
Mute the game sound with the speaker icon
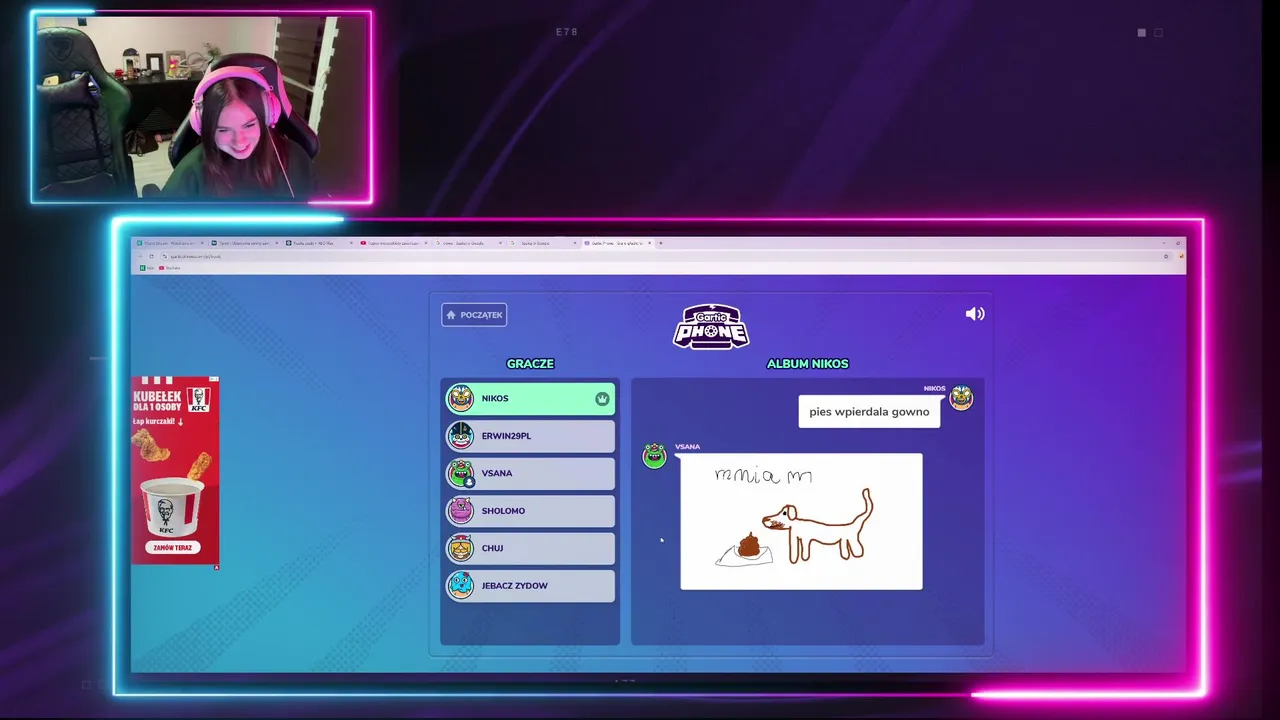point(975,314)
